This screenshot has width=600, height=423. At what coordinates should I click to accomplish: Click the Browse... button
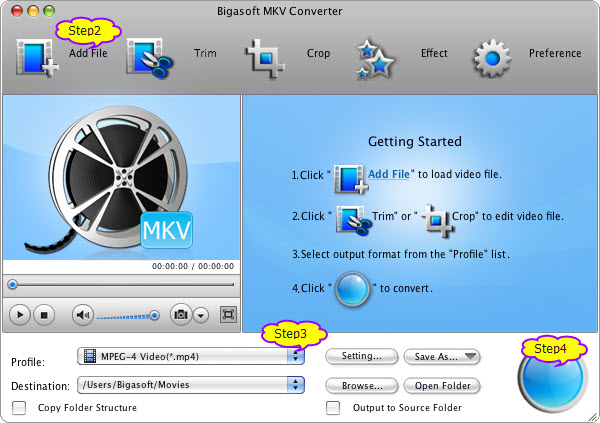362,386
